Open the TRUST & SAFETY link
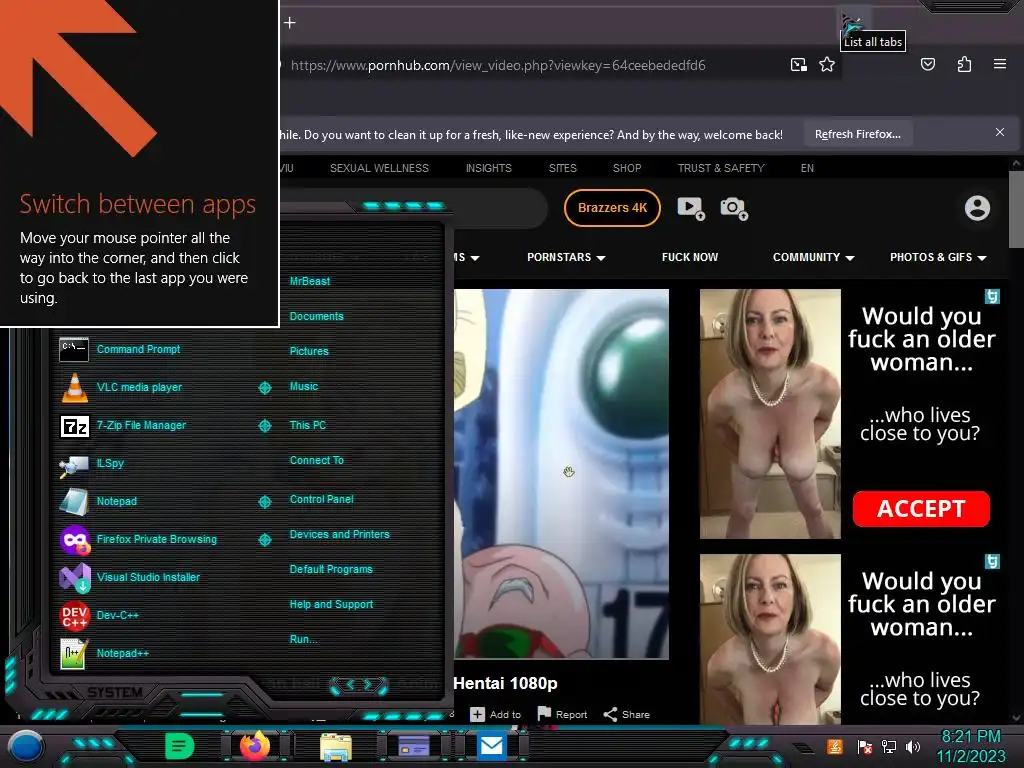The width and height of the screenshot is (1024, 768). point(721,168)
